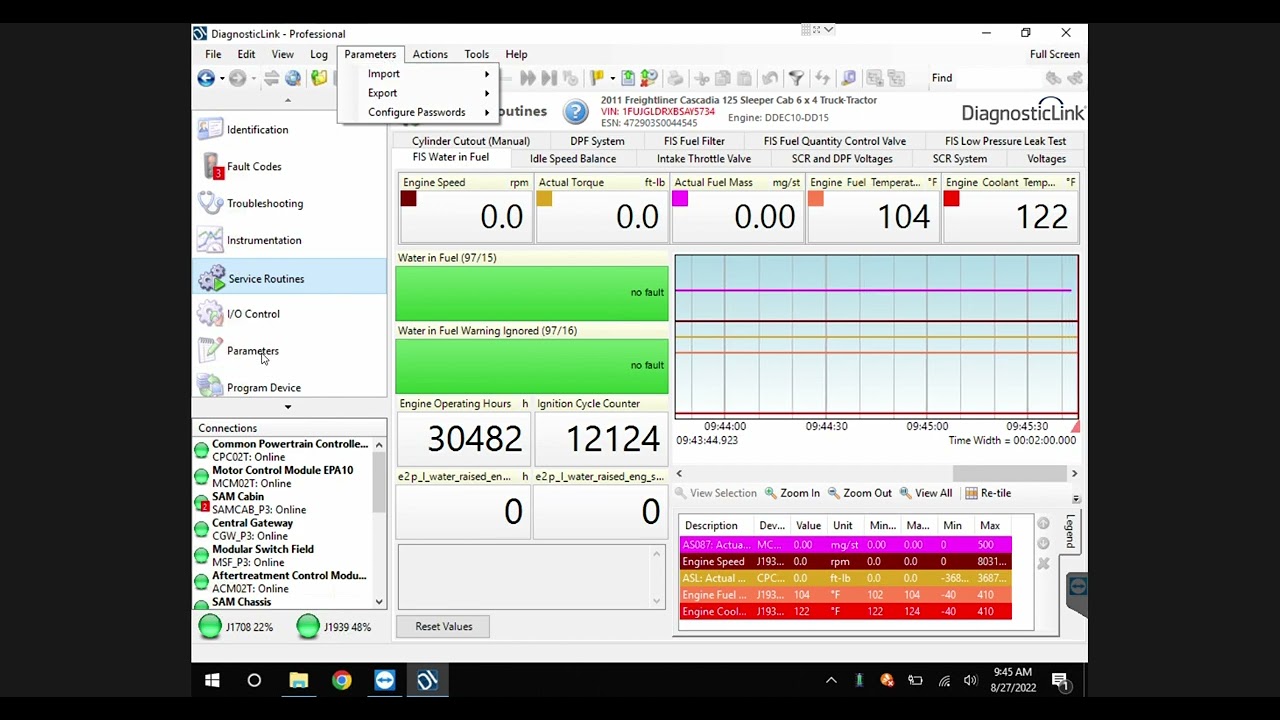
Task: Click the Reset Values button
Action: pyautogui.click(x=444, y=626)
